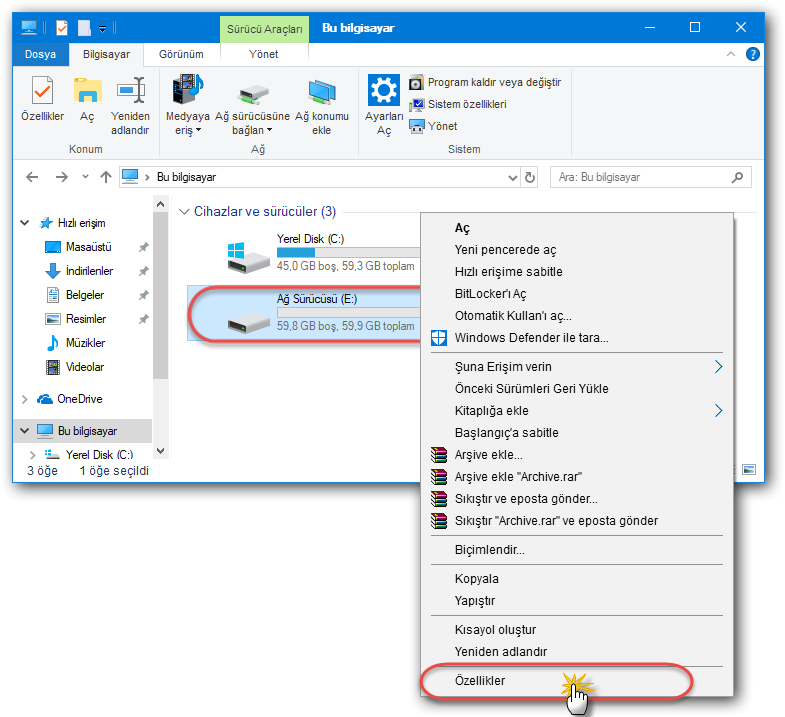Image resolution: width=785 pixels, height=717 pixels.
Task: Open Sistem özellikleri in ribbon
Action: click(x=458, y=104)
